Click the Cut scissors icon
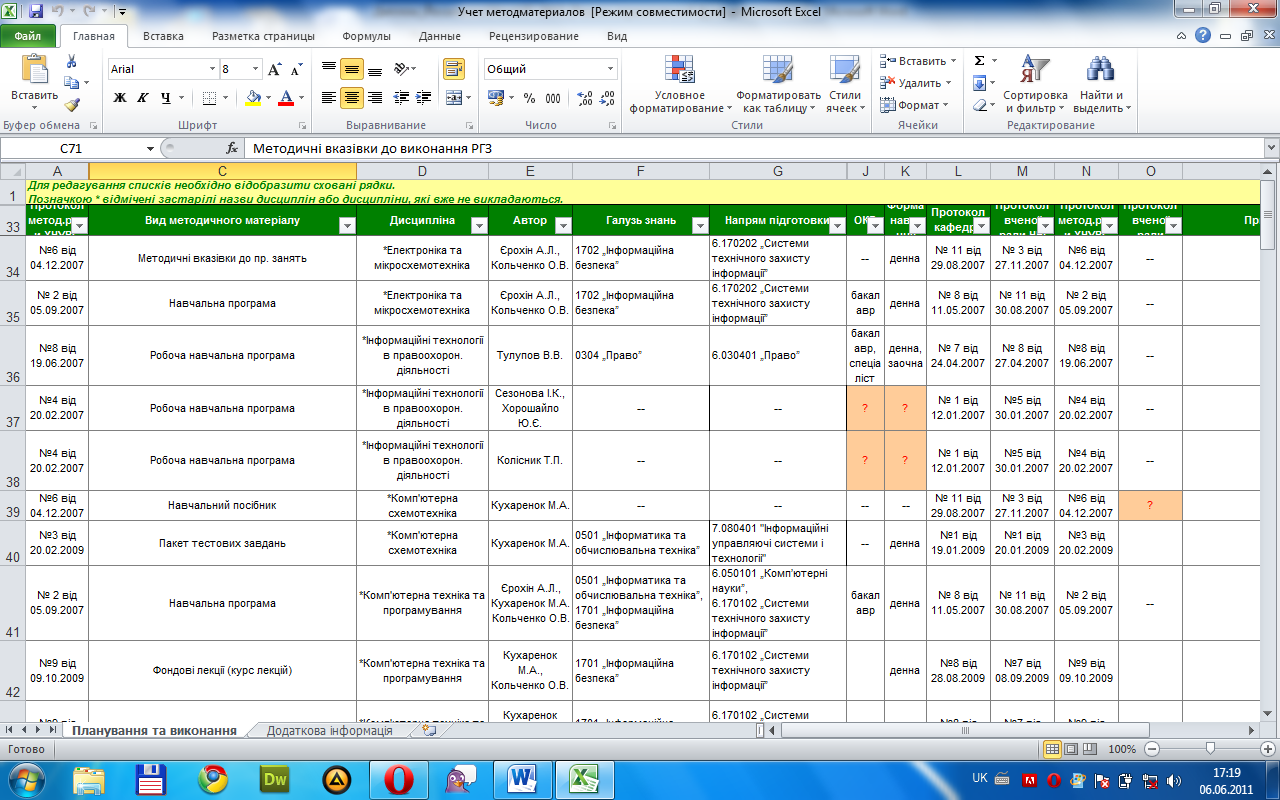The image size is (1280, 800). (x=71, y=62)
